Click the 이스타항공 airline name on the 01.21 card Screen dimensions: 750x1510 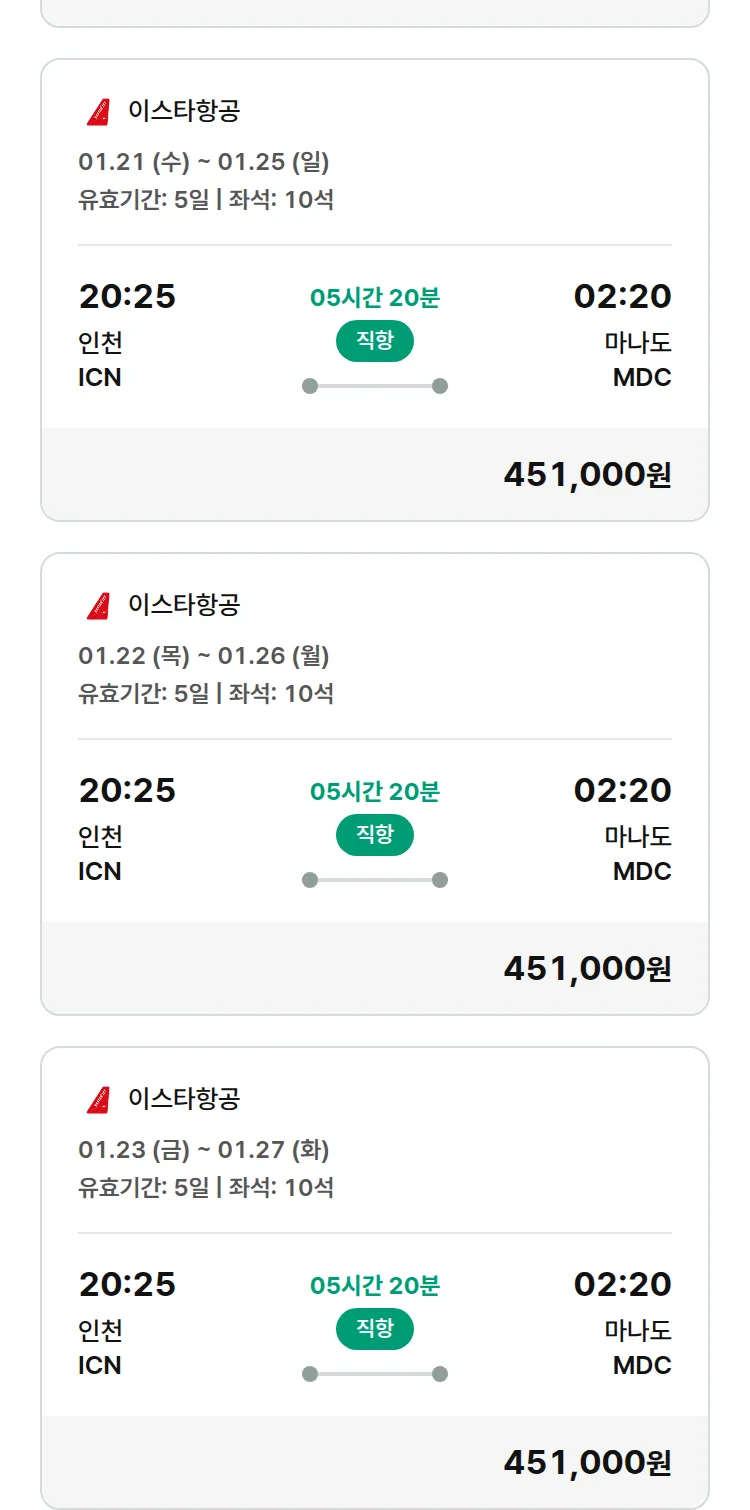tap(184, 111)
